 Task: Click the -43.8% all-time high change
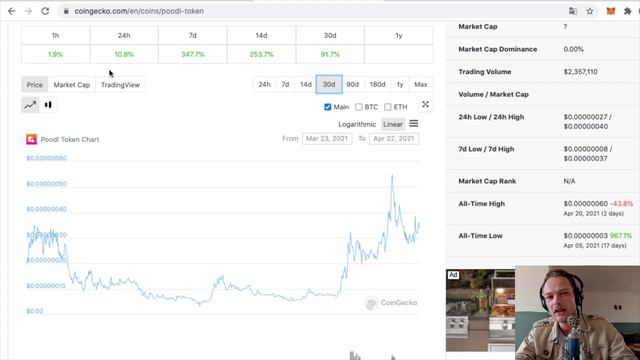[622, 204]
